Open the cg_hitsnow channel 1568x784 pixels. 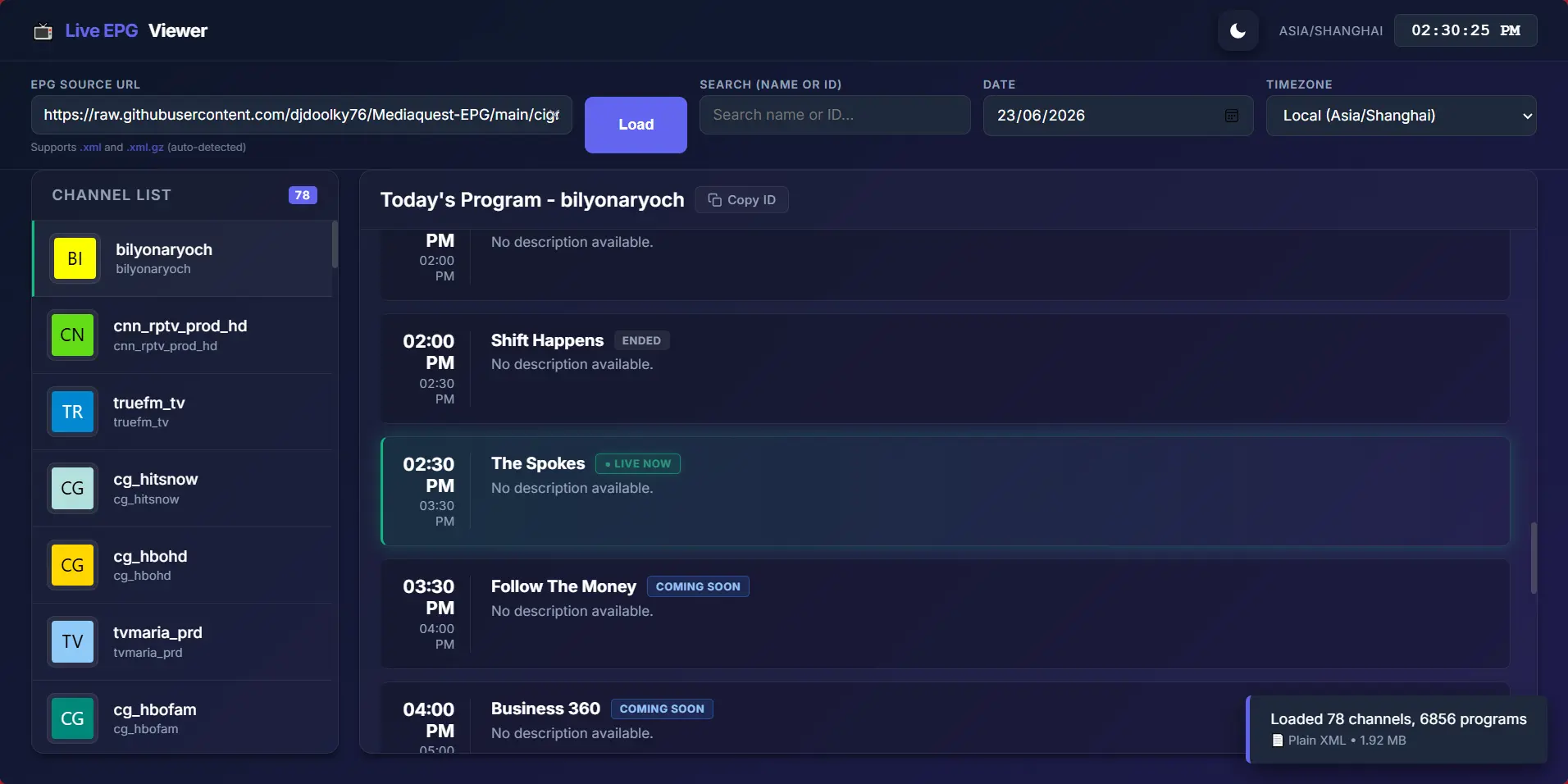[183, 489]
